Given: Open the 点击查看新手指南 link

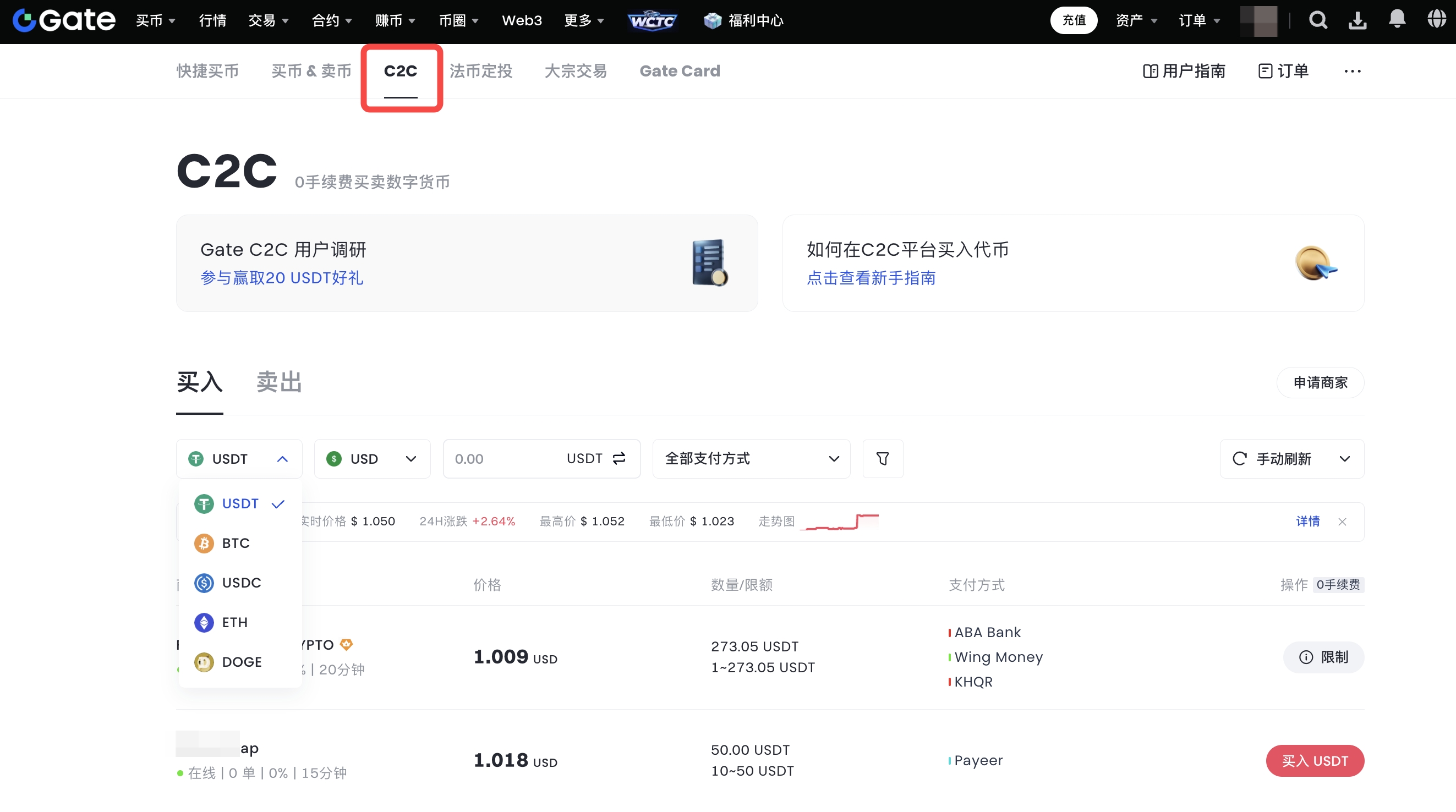Looking at the screenshot, I should point(871,278).
